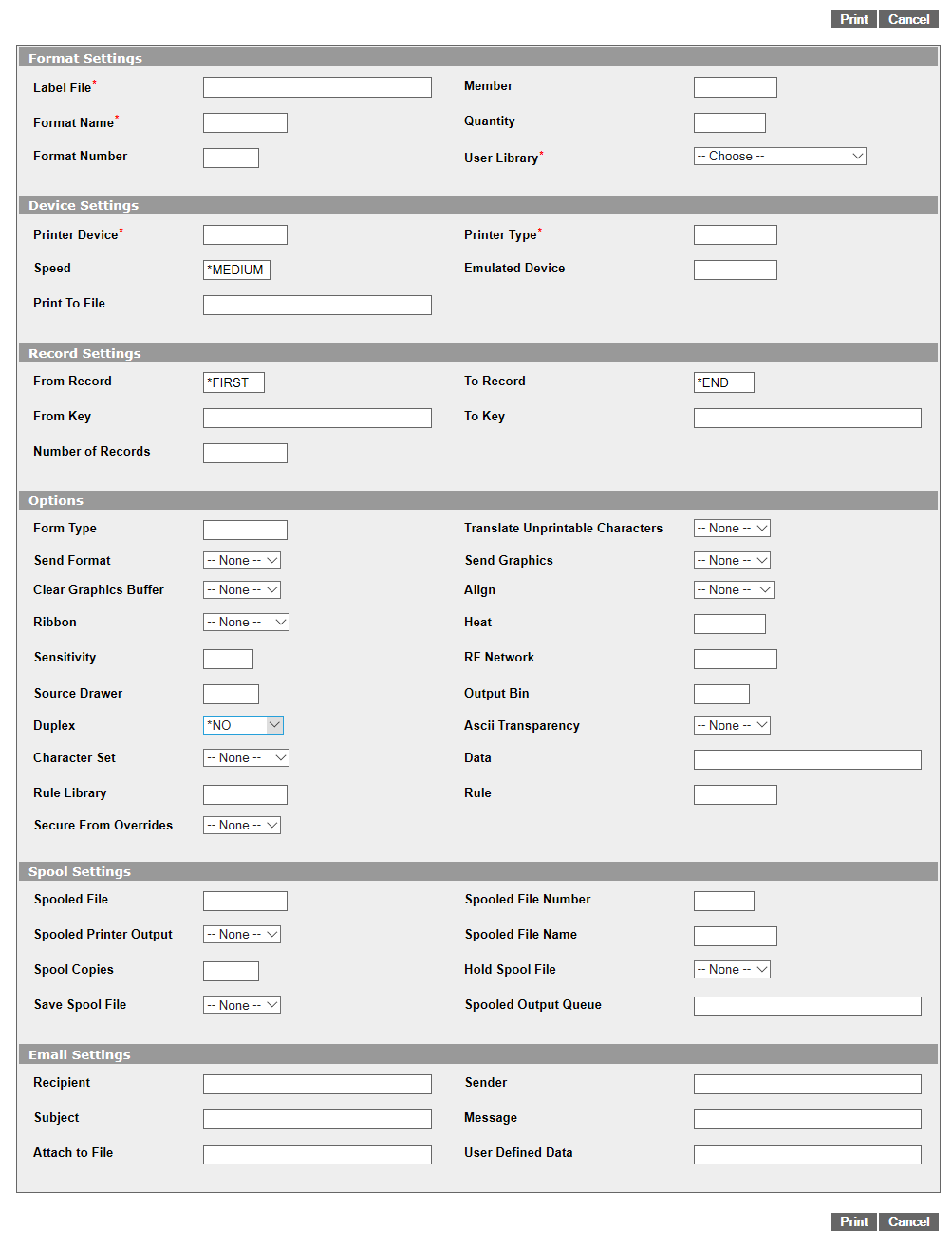
Task: Select the From Record field
Action: point(233,382)
